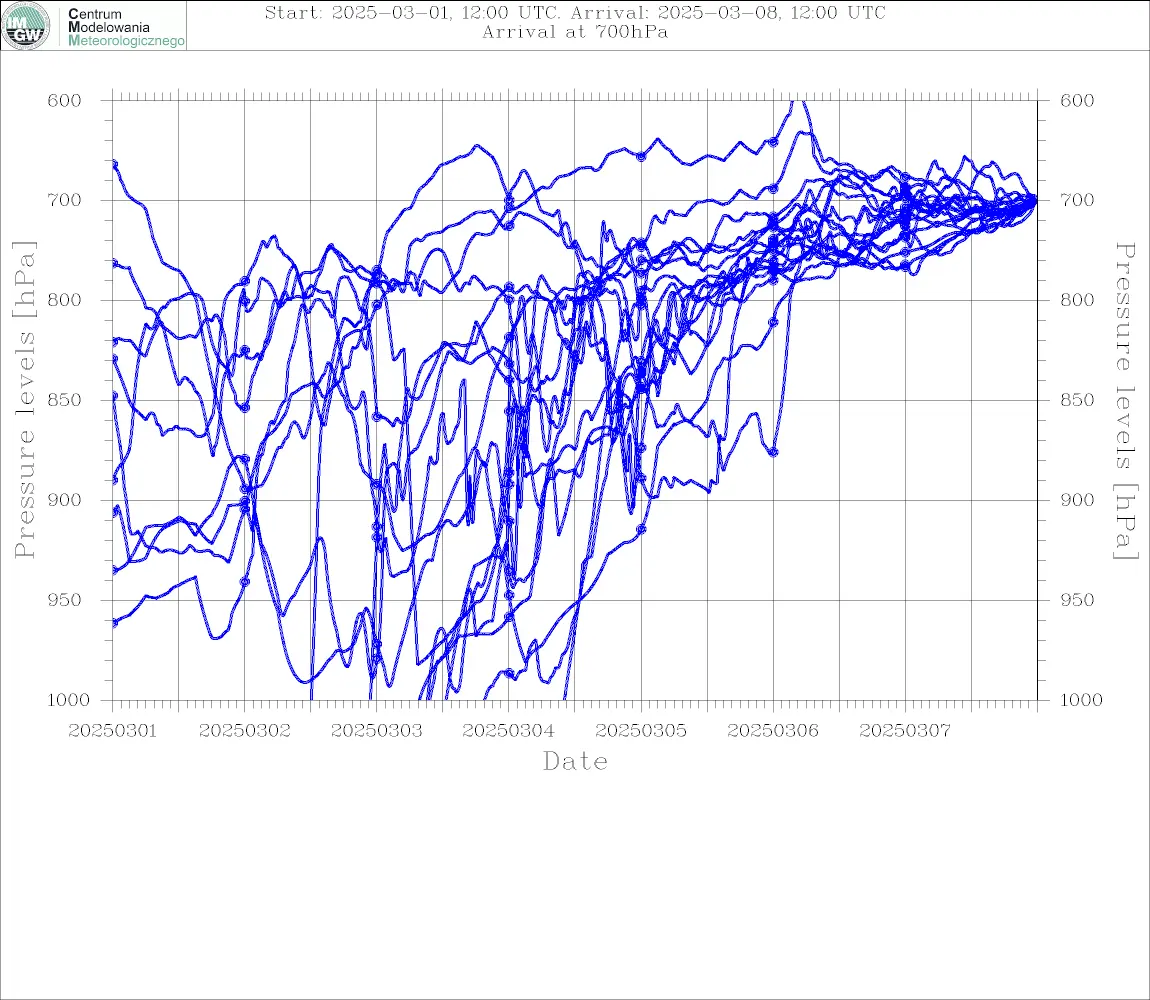The image size is (1150, 1000).
Task: Click the 'Arrival at 700hPa' subtitle
Action: pos(575,32)
